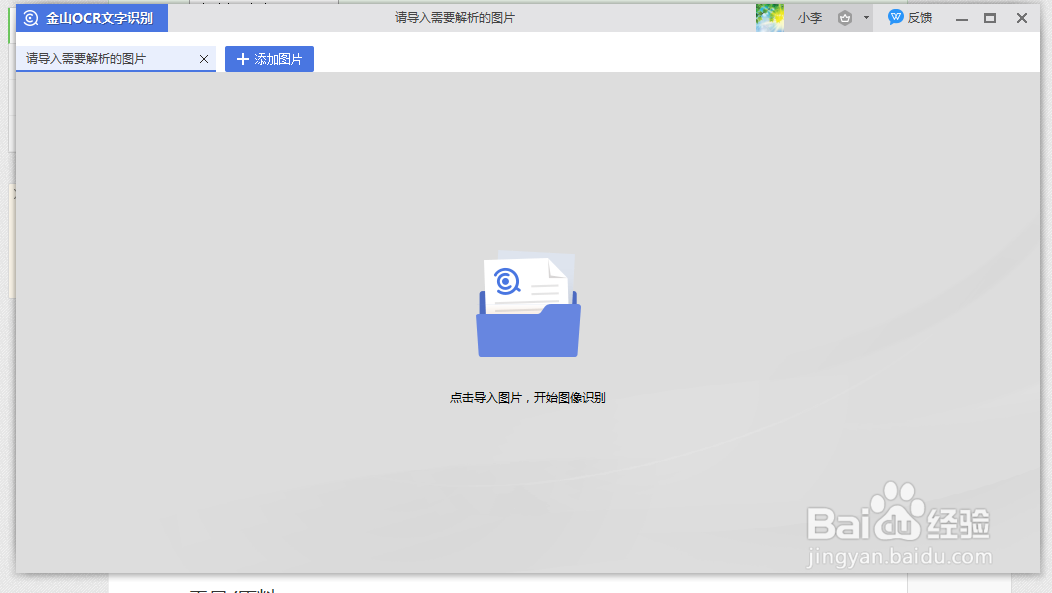Click the user profile avatar picture
This screenshot has width=1052, height=593.
(x=770, y=17)
